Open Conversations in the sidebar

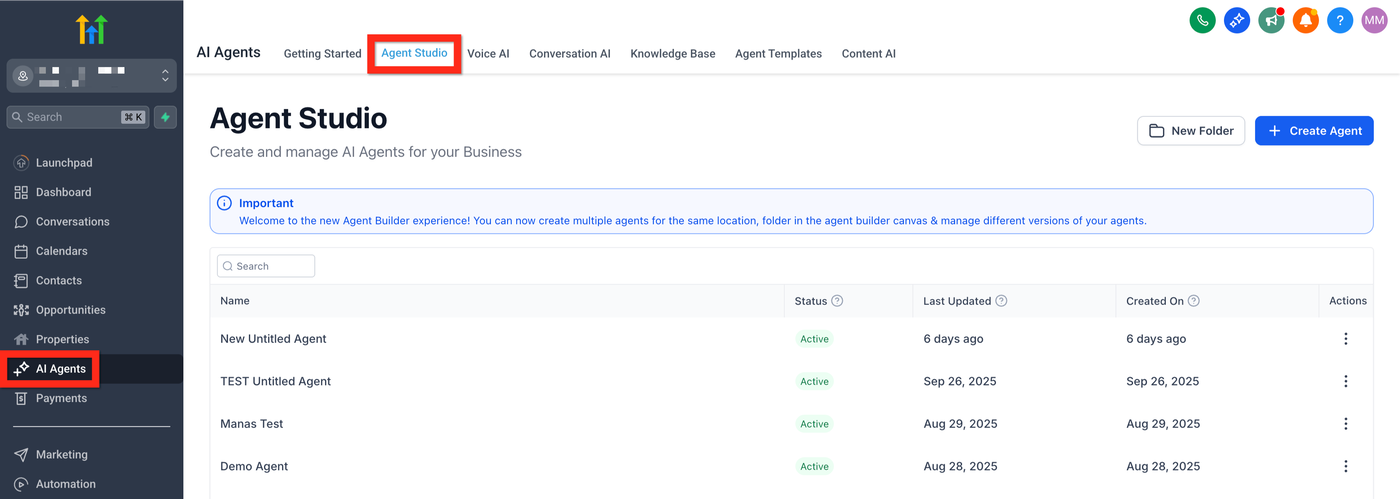click(72, 222)
